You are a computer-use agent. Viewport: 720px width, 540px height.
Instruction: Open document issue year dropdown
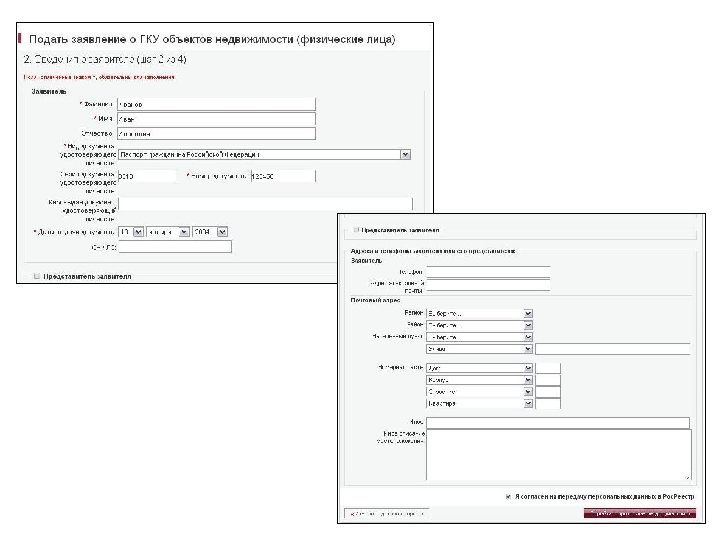point(210,232)
